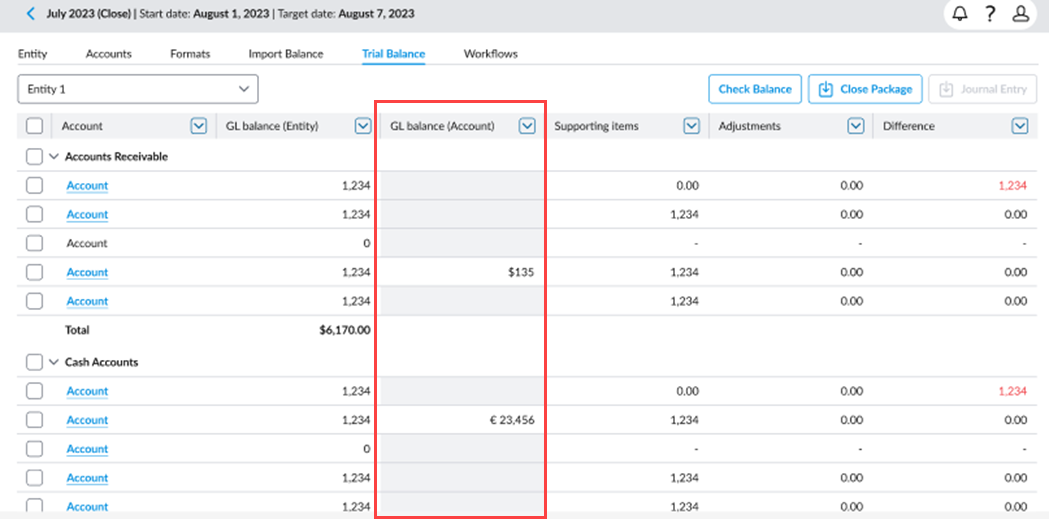The height and width of the screenshot is (519, 1049).
Task: Open the user profile icon
Action: click(1021, 14)
